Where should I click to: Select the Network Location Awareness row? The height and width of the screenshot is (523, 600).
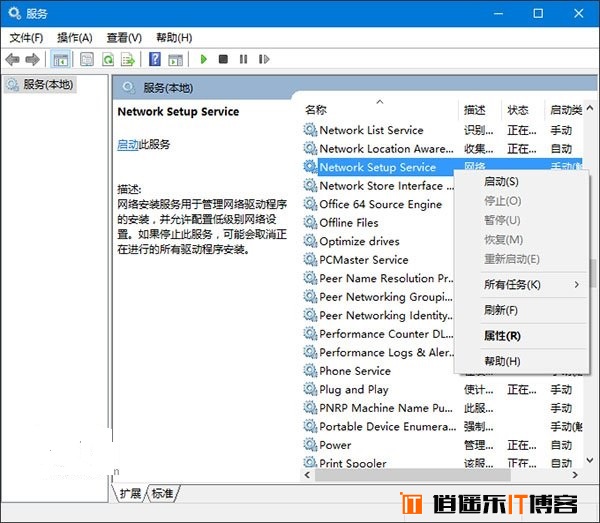coord(443,148)
